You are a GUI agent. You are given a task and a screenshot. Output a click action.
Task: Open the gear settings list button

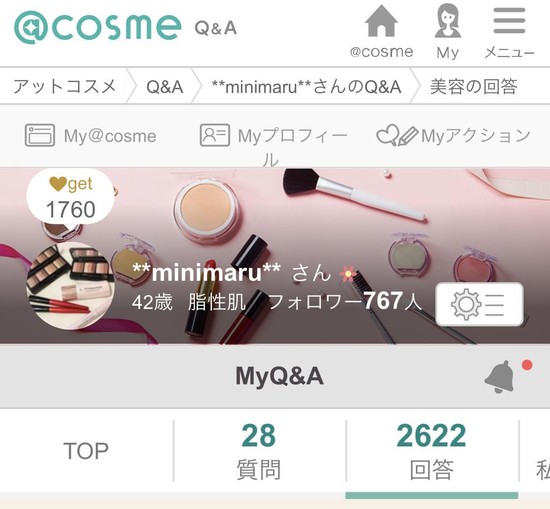(479, 304)
